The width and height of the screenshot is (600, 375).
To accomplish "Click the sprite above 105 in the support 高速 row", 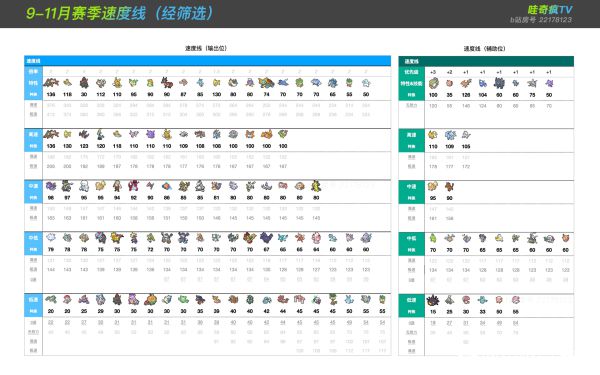I will click(466, 134).
